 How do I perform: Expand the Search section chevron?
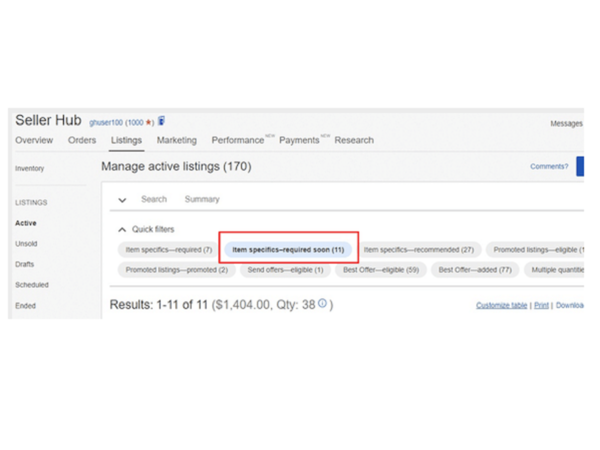pyautogui.click(x=122, y=200)
